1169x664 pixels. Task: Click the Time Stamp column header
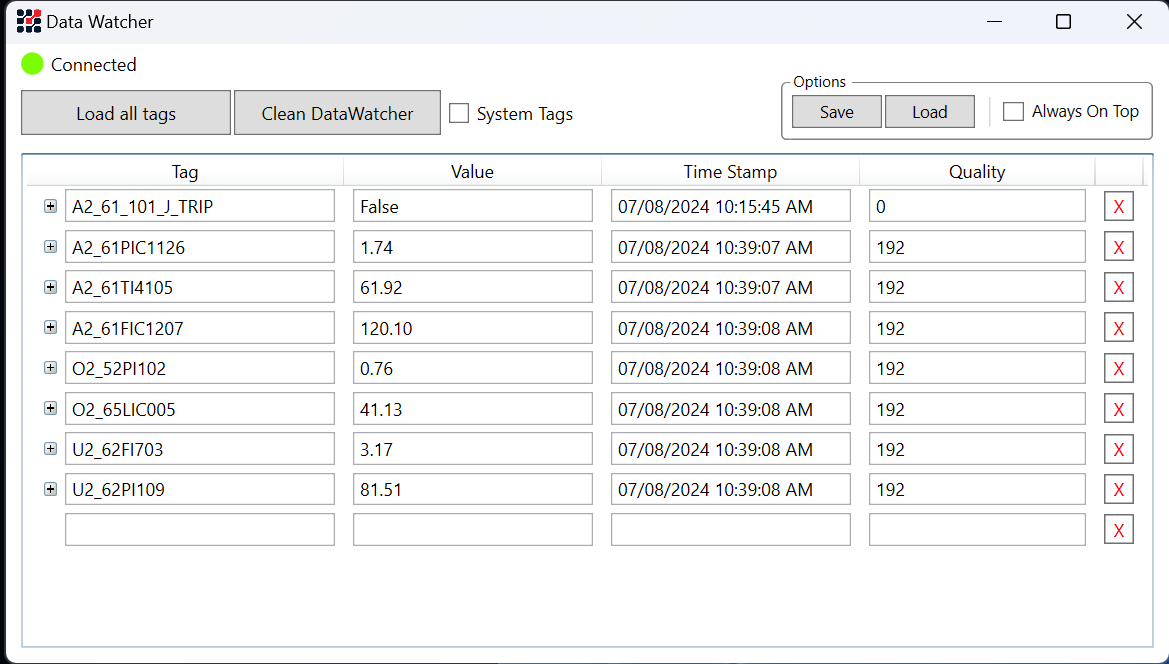(730, 172)
